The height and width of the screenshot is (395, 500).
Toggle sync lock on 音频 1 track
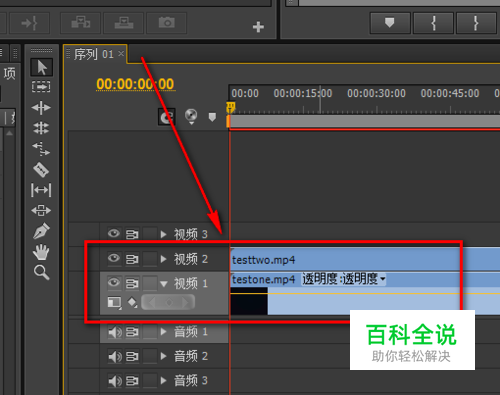132,332
